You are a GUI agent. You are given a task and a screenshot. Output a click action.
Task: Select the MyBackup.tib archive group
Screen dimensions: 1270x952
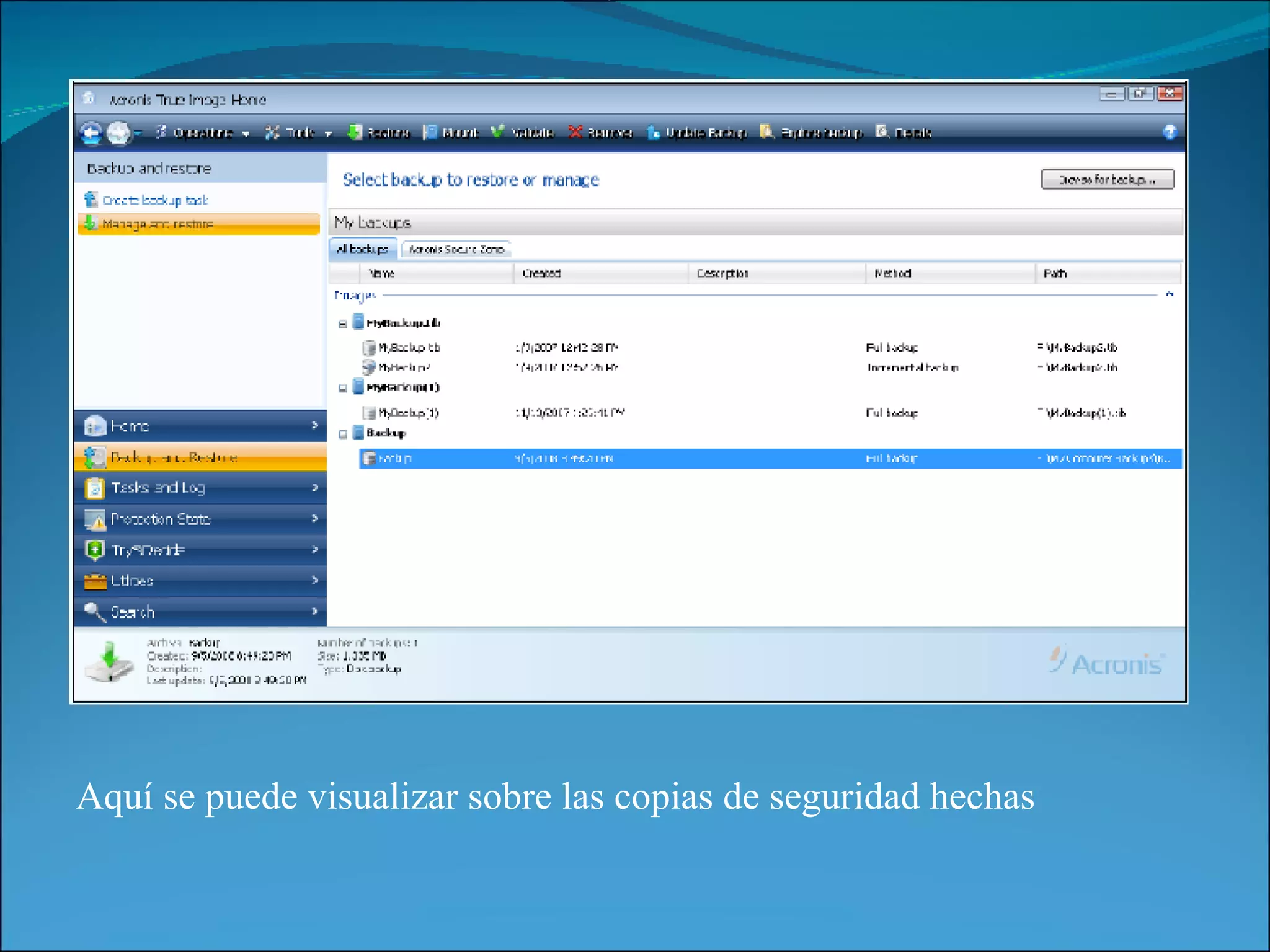pos(403,323)
